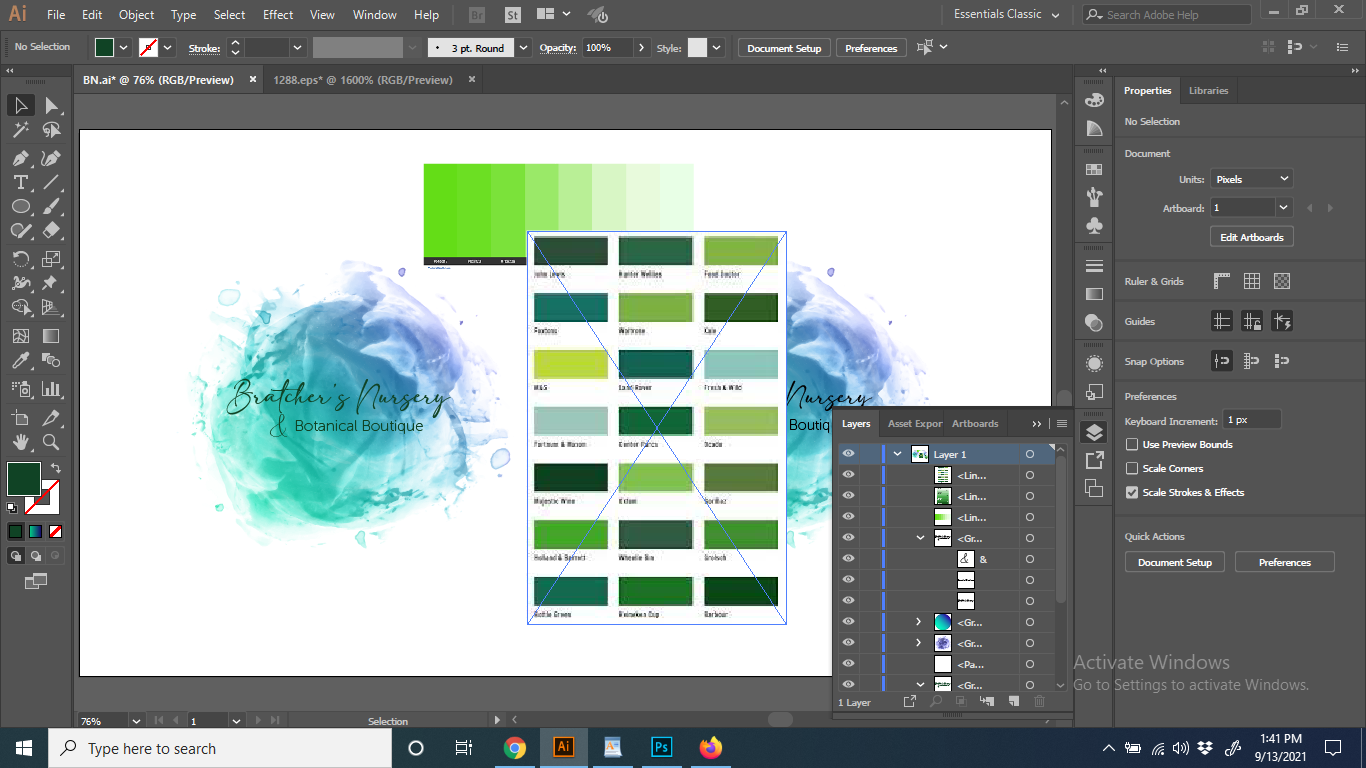Click the Edit Artboards button
This screenshot has width=1366, height=768.
(x=1251, y=237)
